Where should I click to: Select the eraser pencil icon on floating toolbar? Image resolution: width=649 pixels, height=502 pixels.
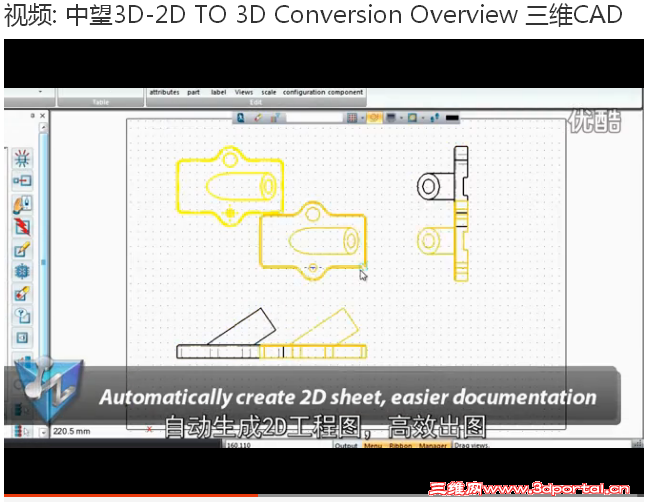(x=258, y=118)
